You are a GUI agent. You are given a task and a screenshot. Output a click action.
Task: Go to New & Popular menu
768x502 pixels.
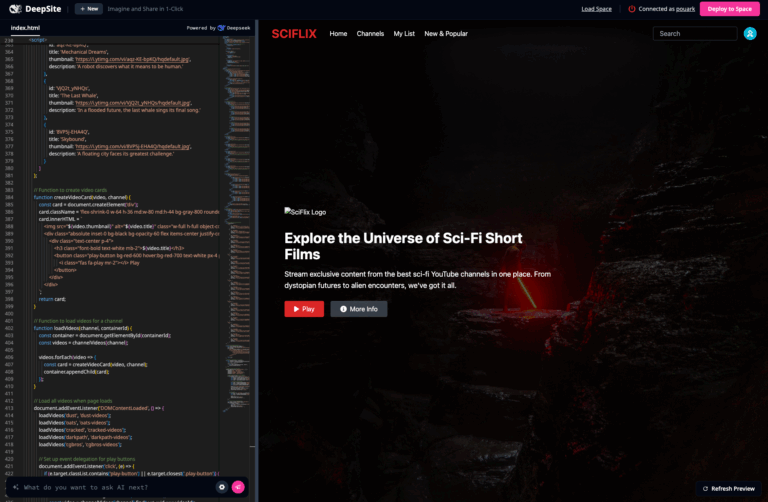point(446,34)
